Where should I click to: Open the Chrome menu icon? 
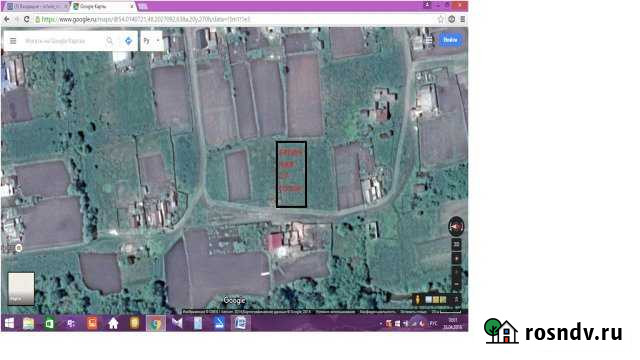(462, 19)
